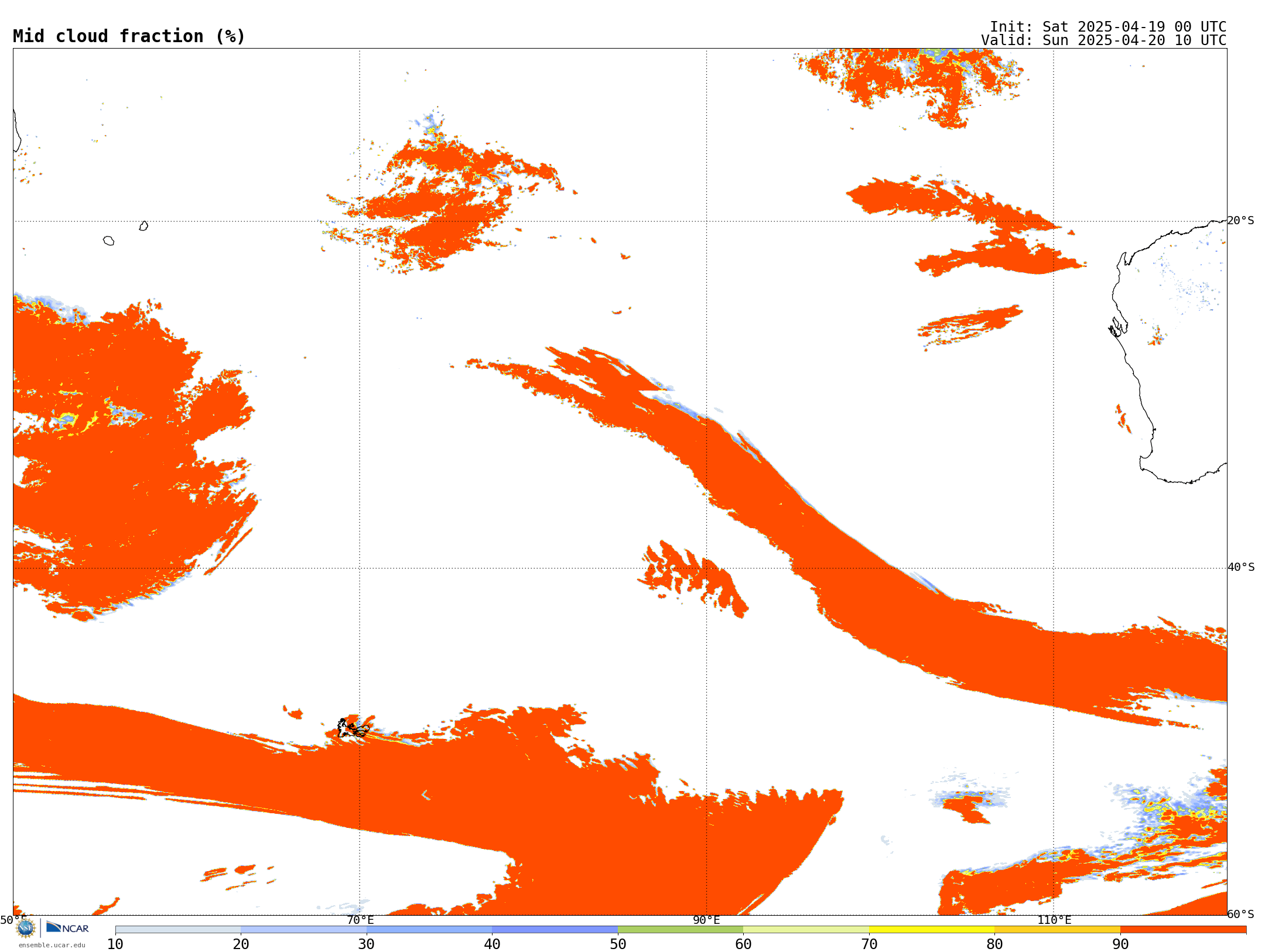Click the colorbar tick label 90

click(1120, 944)
